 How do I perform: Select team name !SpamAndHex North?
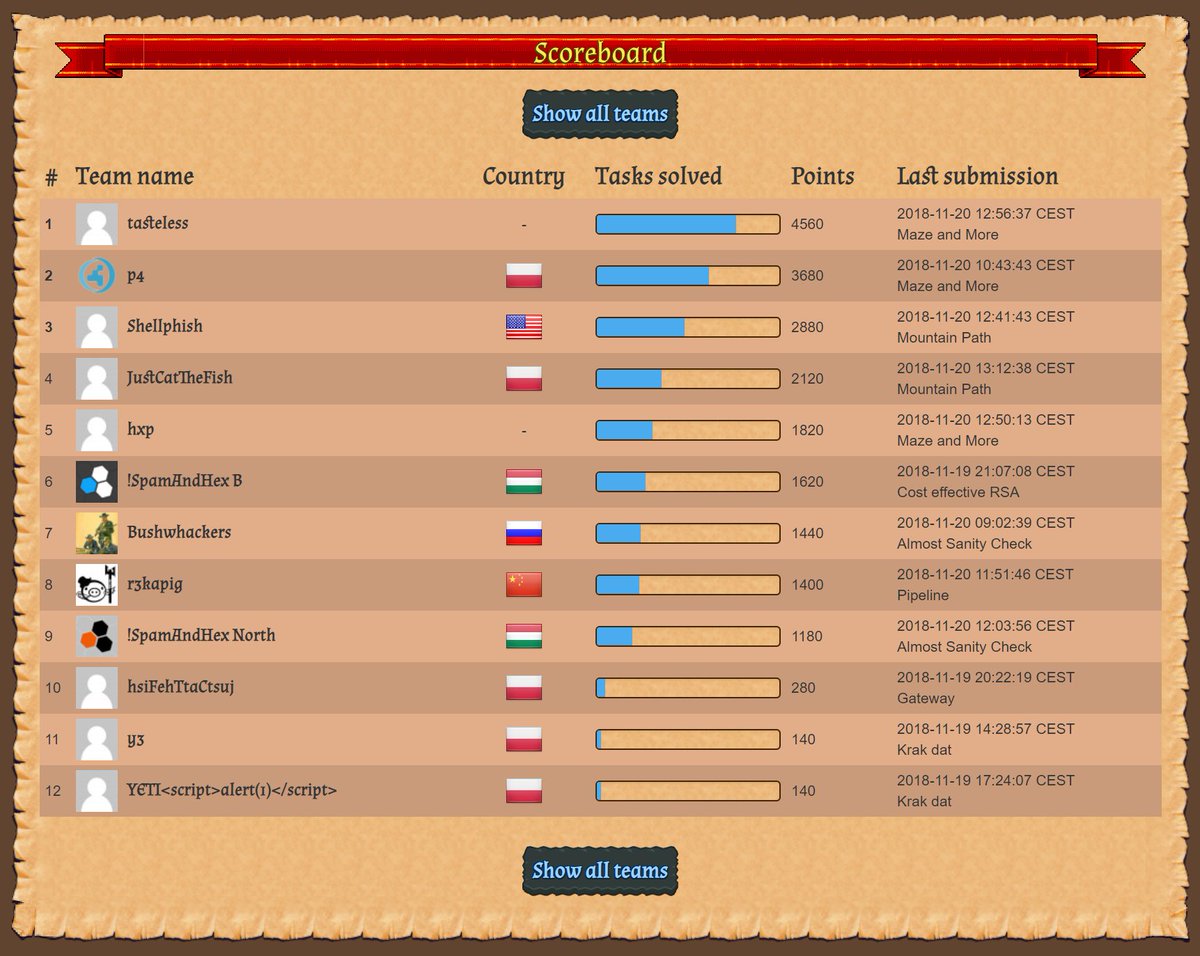click(x=201, y=635)
